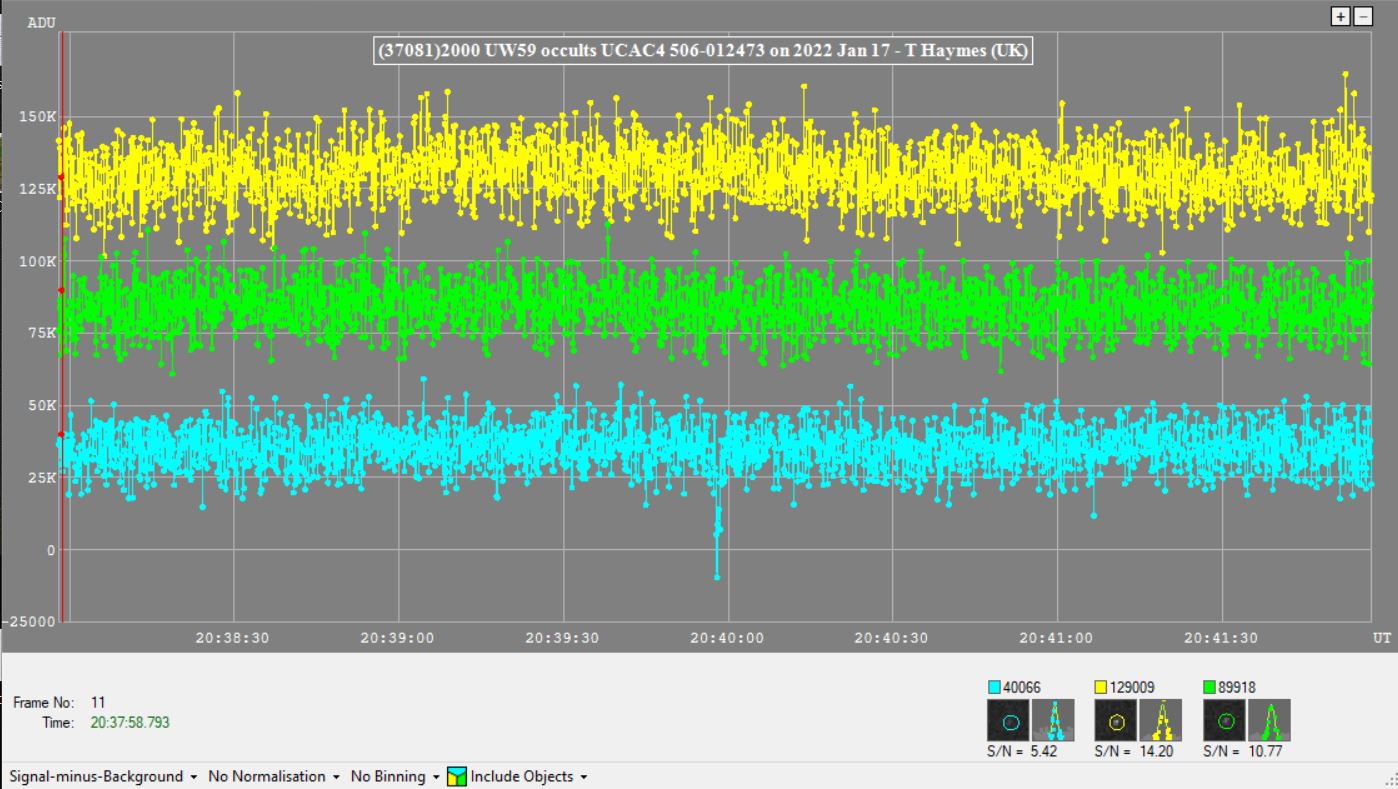Viewport: 1398px width, 789px height.
Task: Click the cyan color swatch beside 40066
Action: (994, 687)
